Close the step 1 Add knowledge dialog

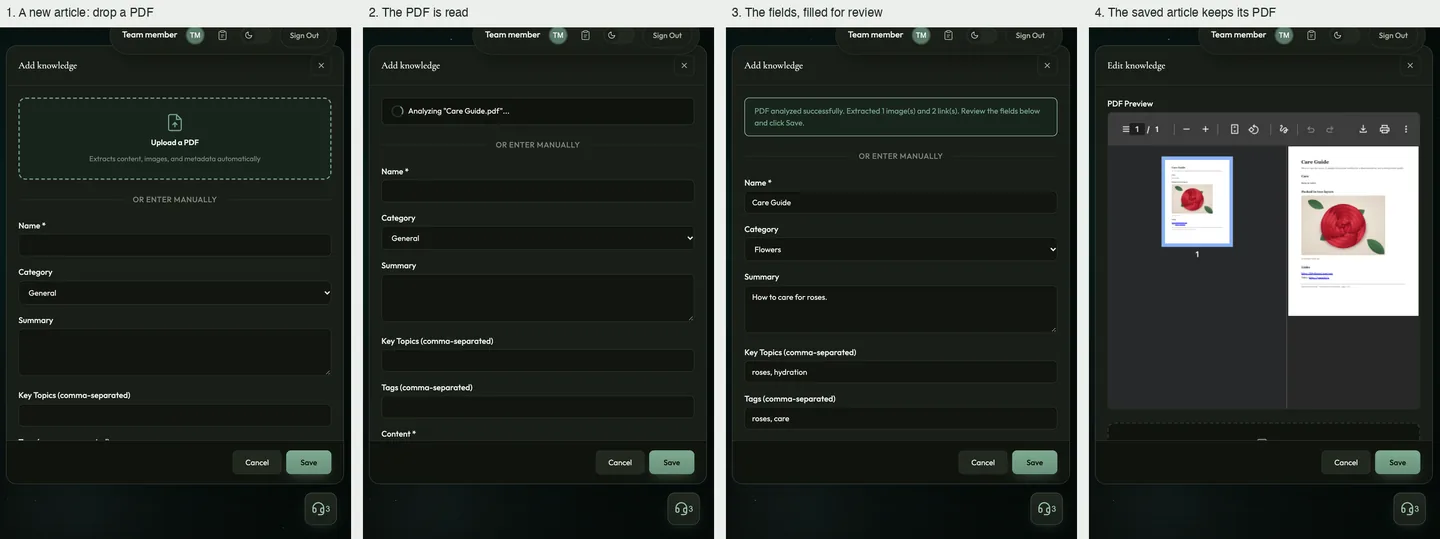(321, 65)
